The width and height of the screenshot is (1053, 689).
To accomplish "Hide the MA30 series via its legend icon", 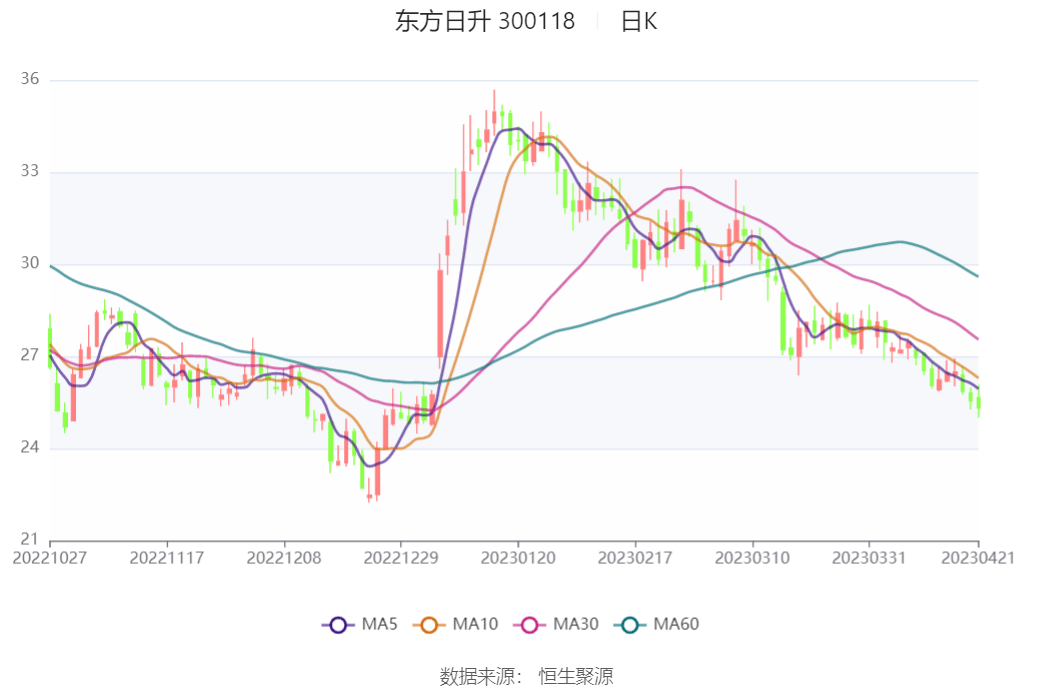I will [x=529, y=625].
